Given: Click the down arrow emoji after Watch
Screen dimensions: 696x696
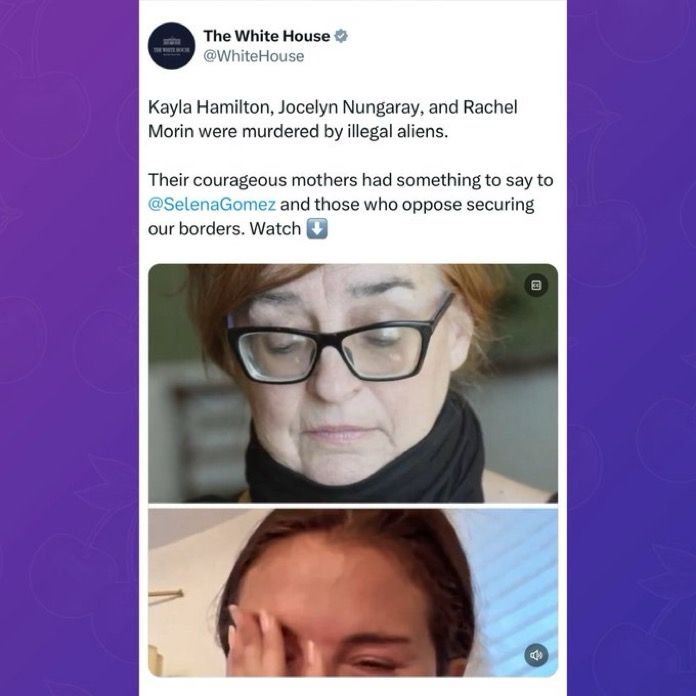Looking at the screenshot, I should [x=317, y=229].
